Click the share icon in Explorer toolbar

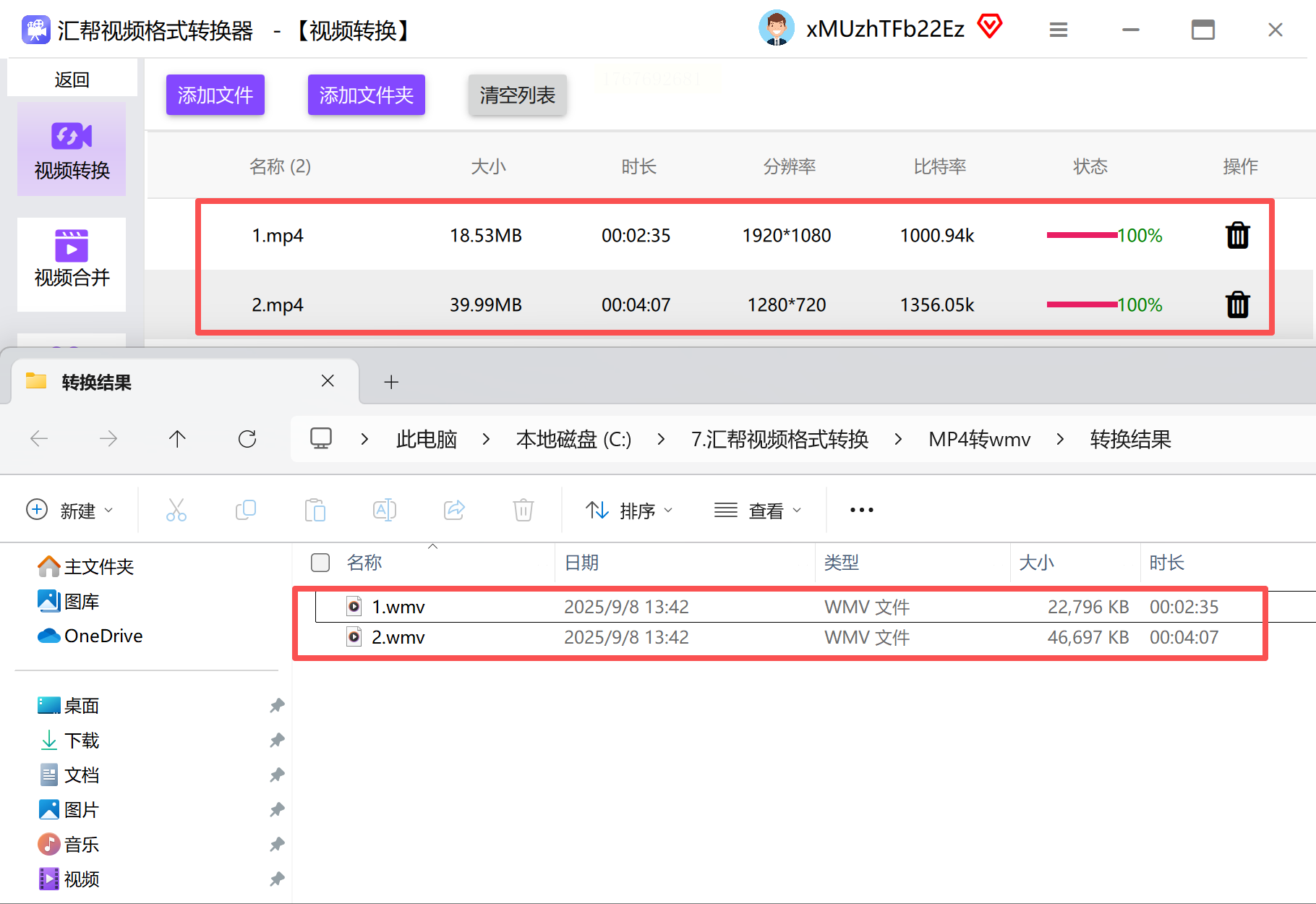point(454,510)
